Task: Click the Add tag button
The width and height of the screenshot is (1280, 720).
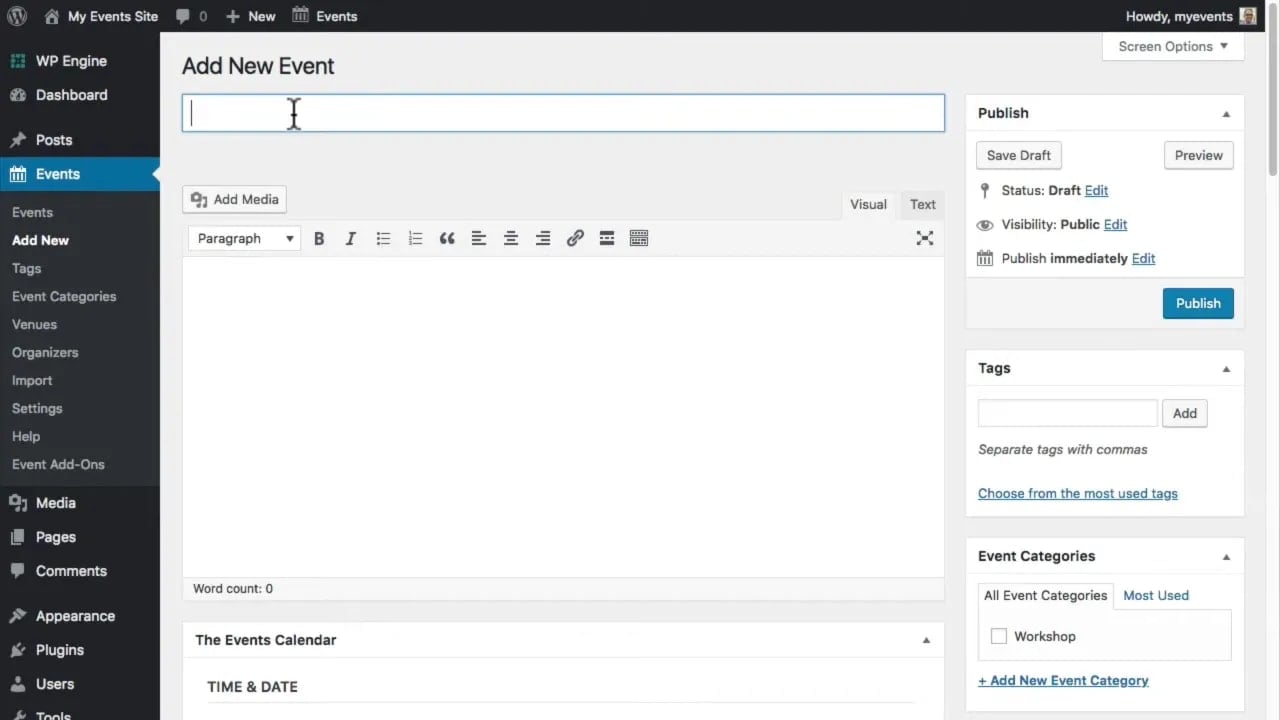Action: [x=1185, y=413]
